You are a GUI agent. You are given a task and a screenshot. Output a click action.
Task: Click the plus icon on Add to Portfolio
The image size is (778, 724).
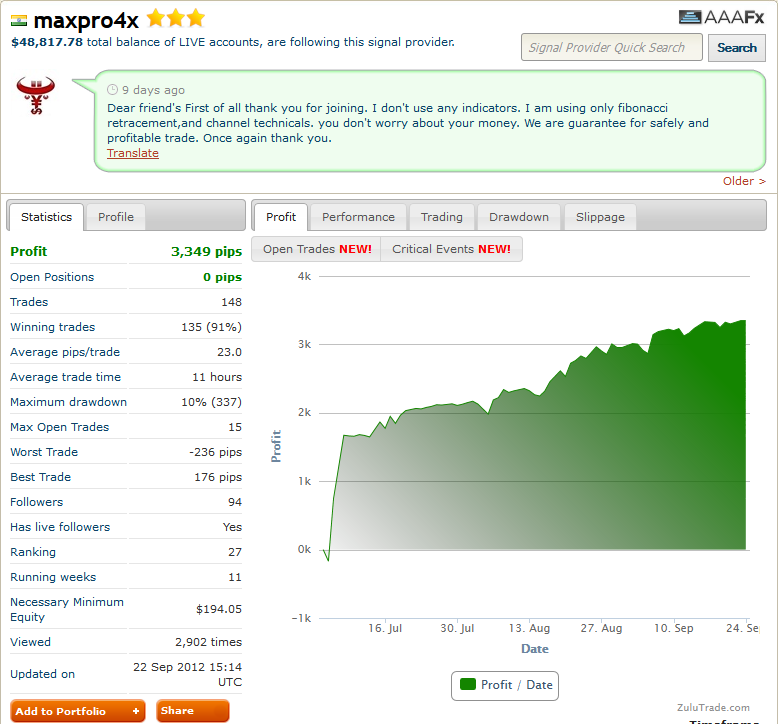(135, 711)
